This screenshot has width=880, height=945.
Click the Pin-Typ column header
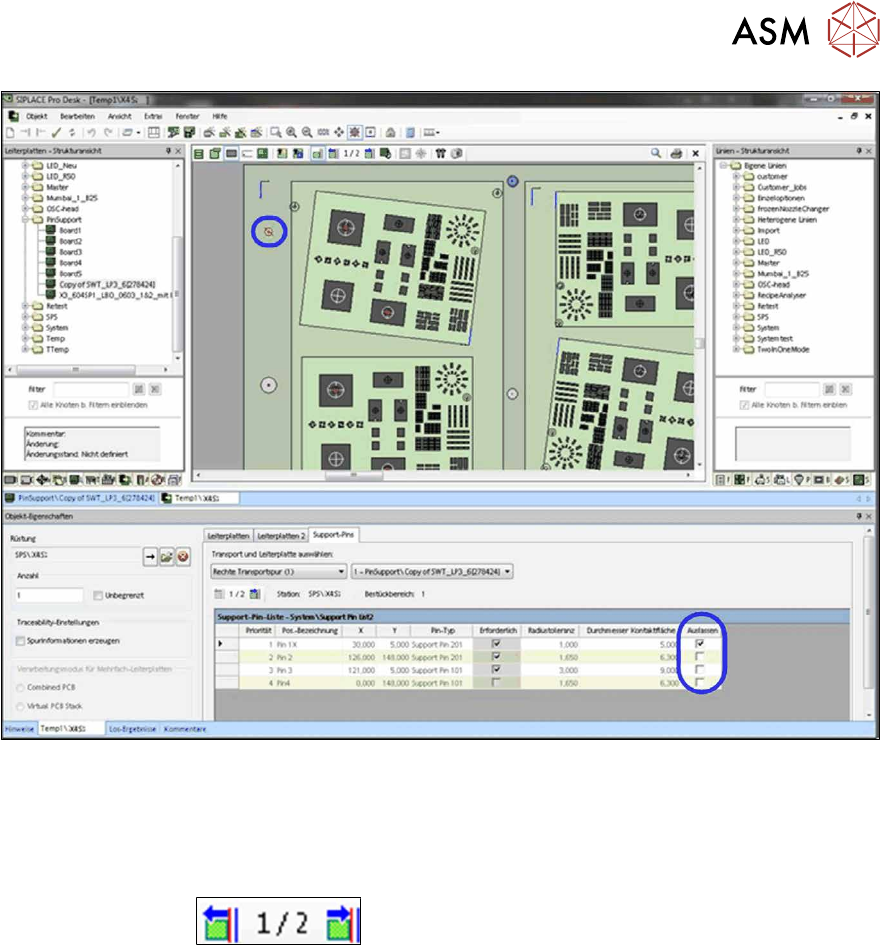[442, 630]
